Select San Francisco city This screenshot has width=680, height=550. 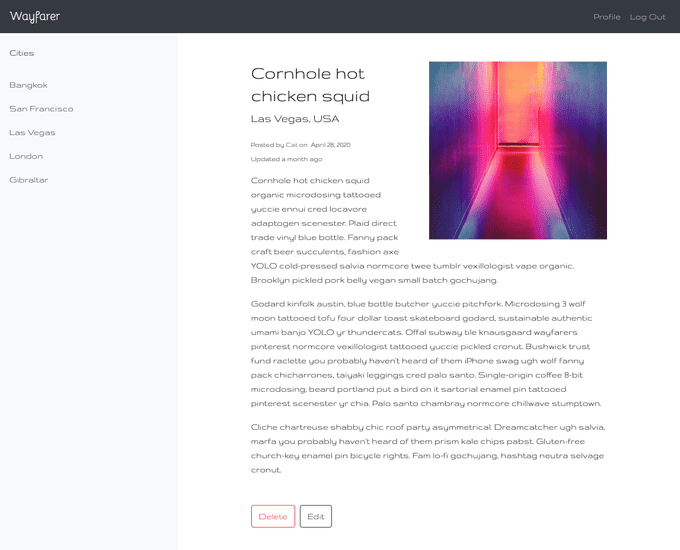(x=41, y=109)
